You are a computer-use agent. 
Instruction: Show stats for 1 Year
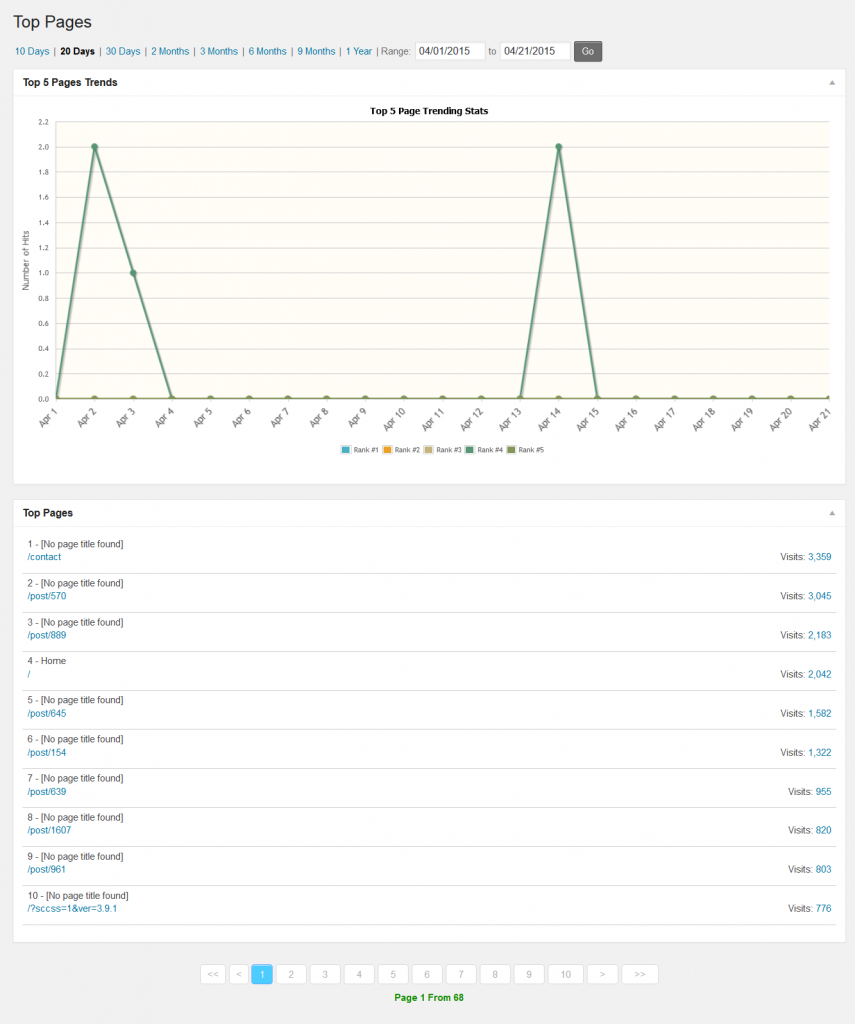pyautogui.click(x=358, y=51)
